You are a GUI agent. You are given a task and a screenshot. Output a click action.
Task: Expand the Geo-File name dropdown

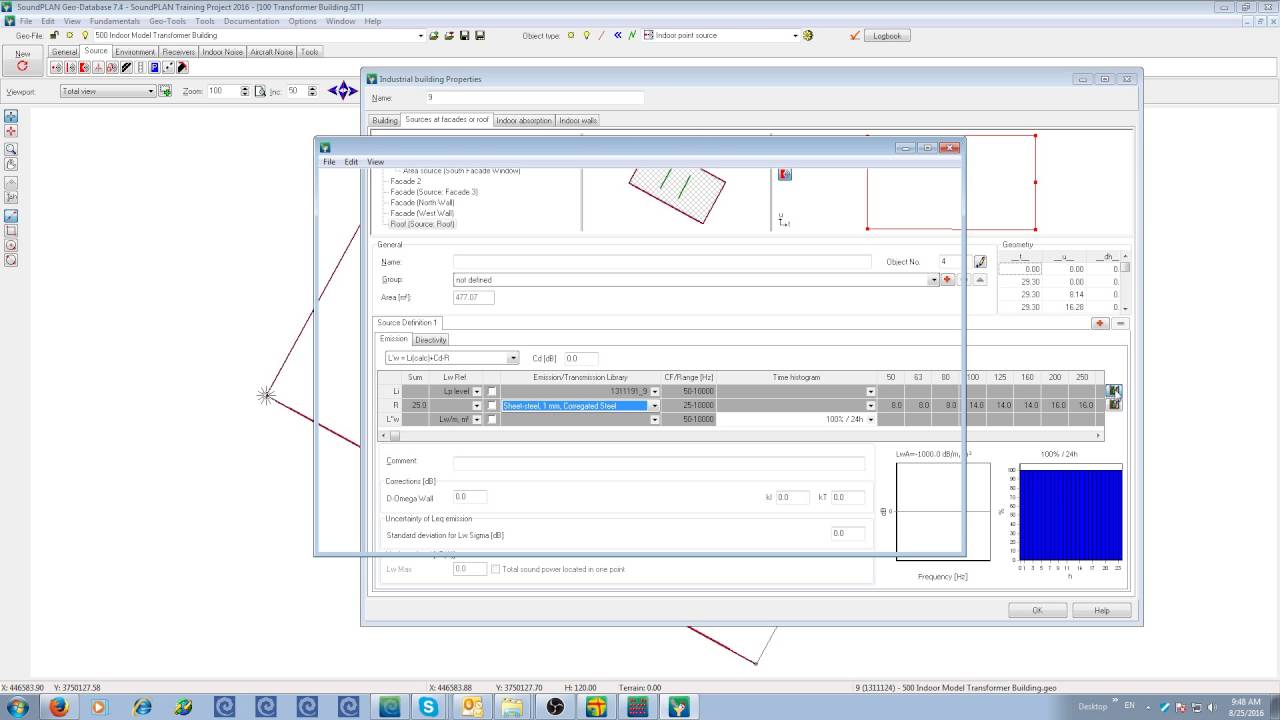click(x=421, y=36)
